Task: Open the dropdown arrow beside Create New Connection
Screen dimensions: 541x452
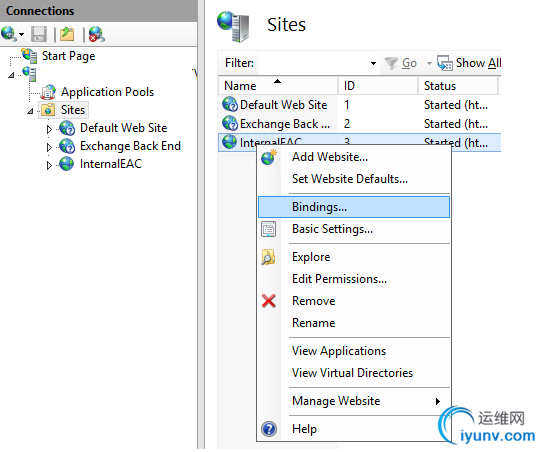Action: point(21,34)
